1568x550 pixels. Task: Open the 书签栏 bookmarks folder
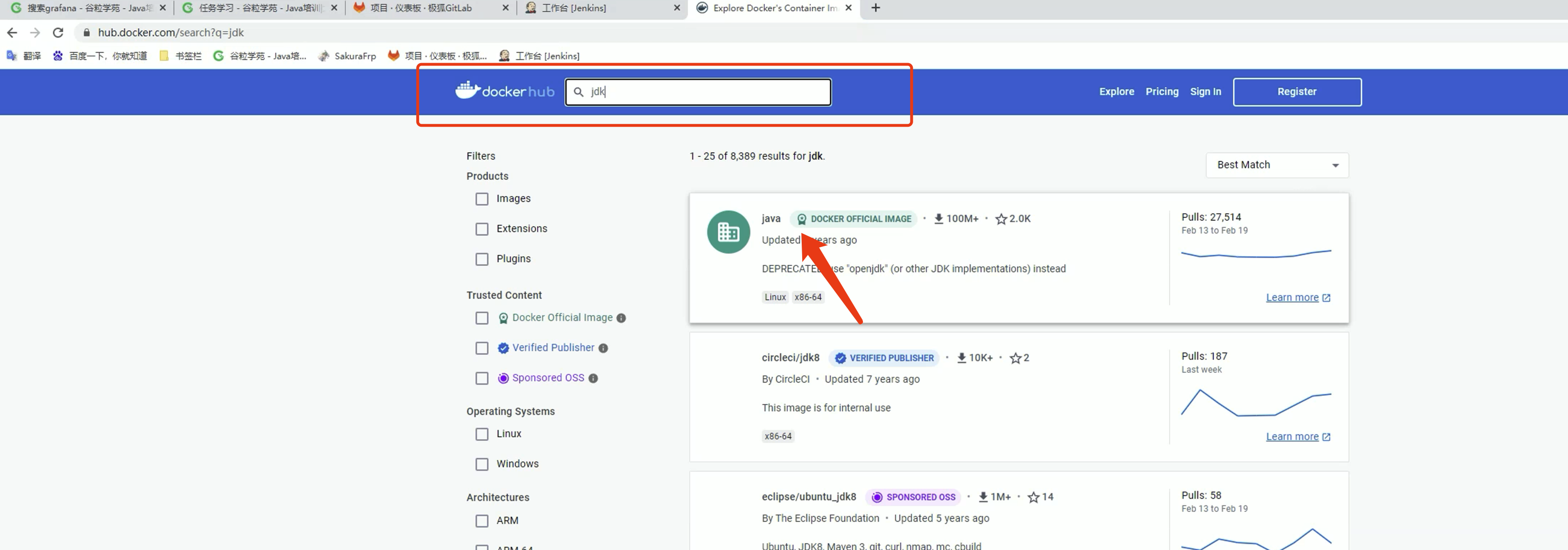pyautogui.click(x=180, y=56)
